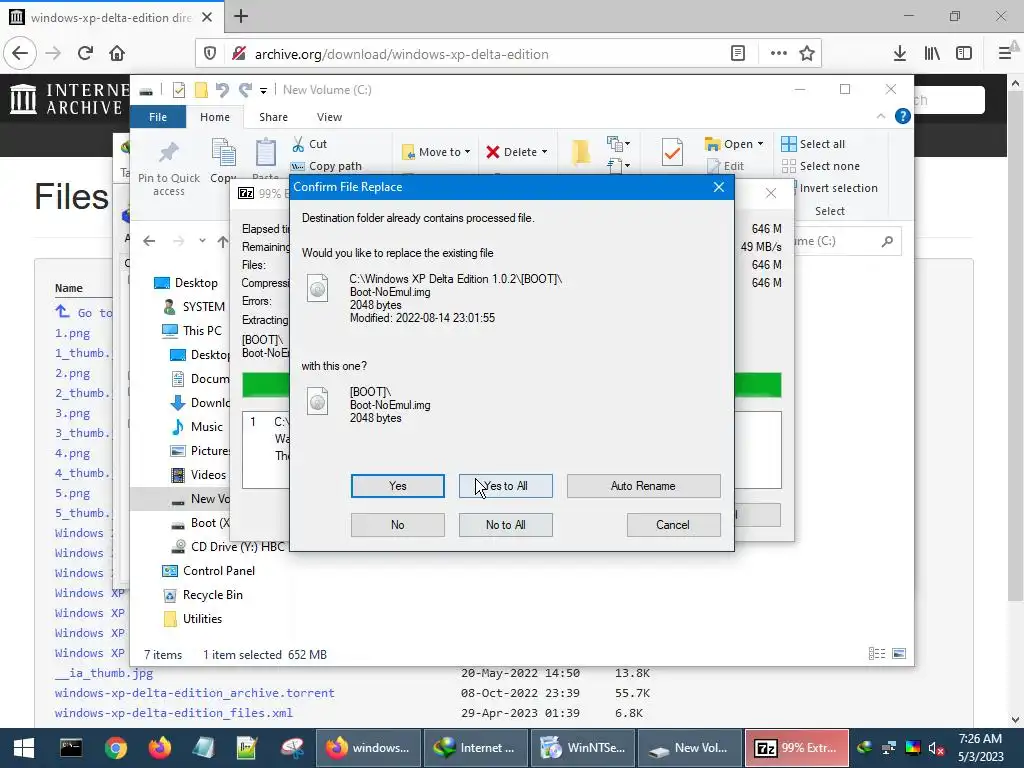Choose No to All button
Image resolution: width=1024 pixels, height=768 pixels.
[505, 525]
